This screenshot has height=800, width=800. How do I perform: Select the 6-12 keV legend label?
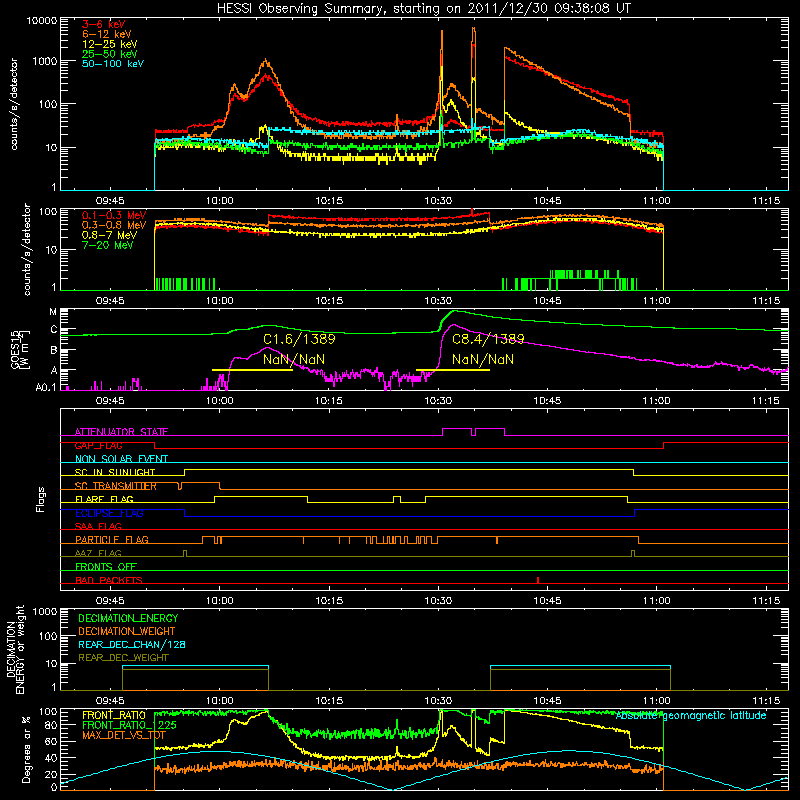[x=107, y=34]
